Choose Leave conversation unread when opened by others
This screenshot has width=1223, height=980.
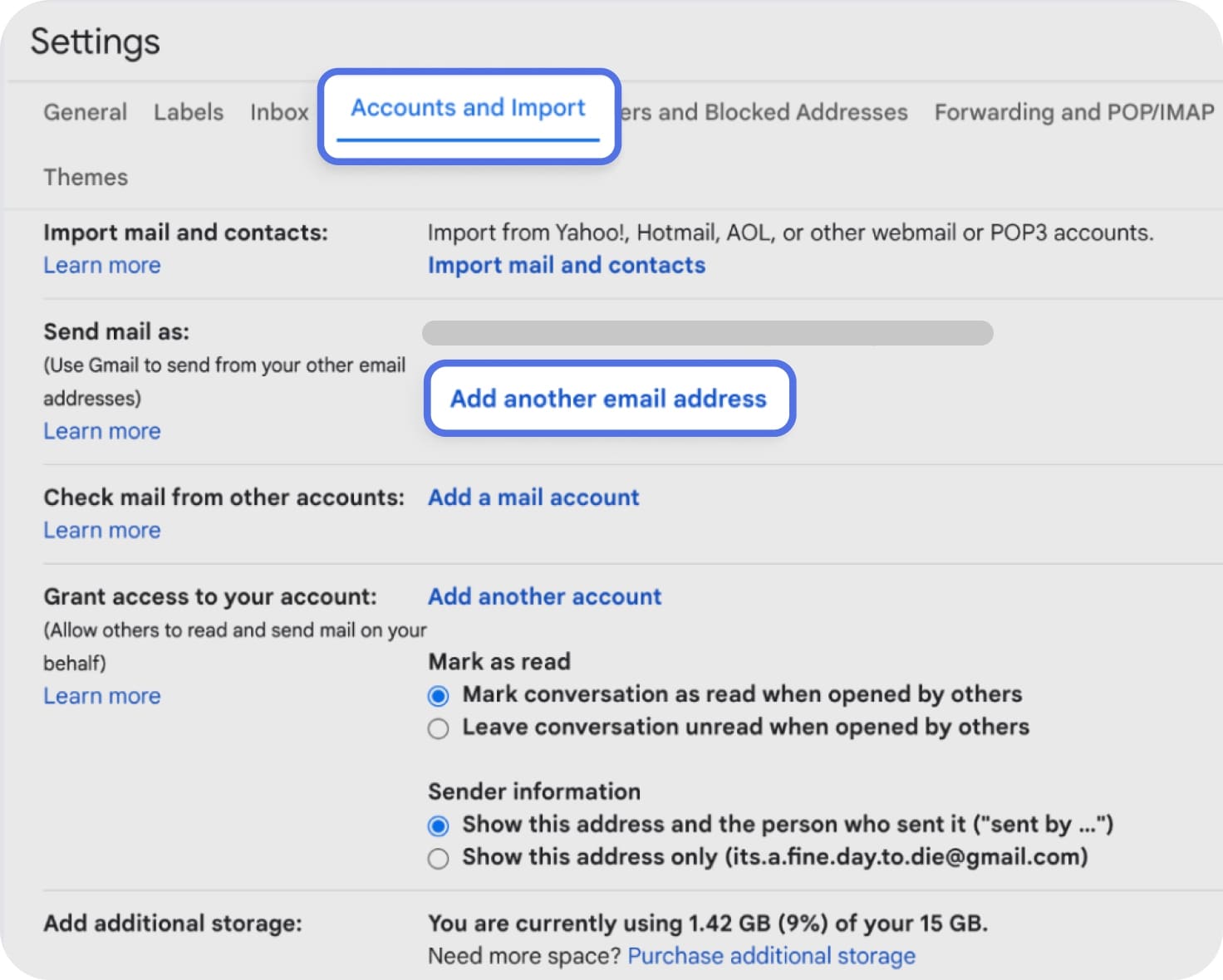438,728
